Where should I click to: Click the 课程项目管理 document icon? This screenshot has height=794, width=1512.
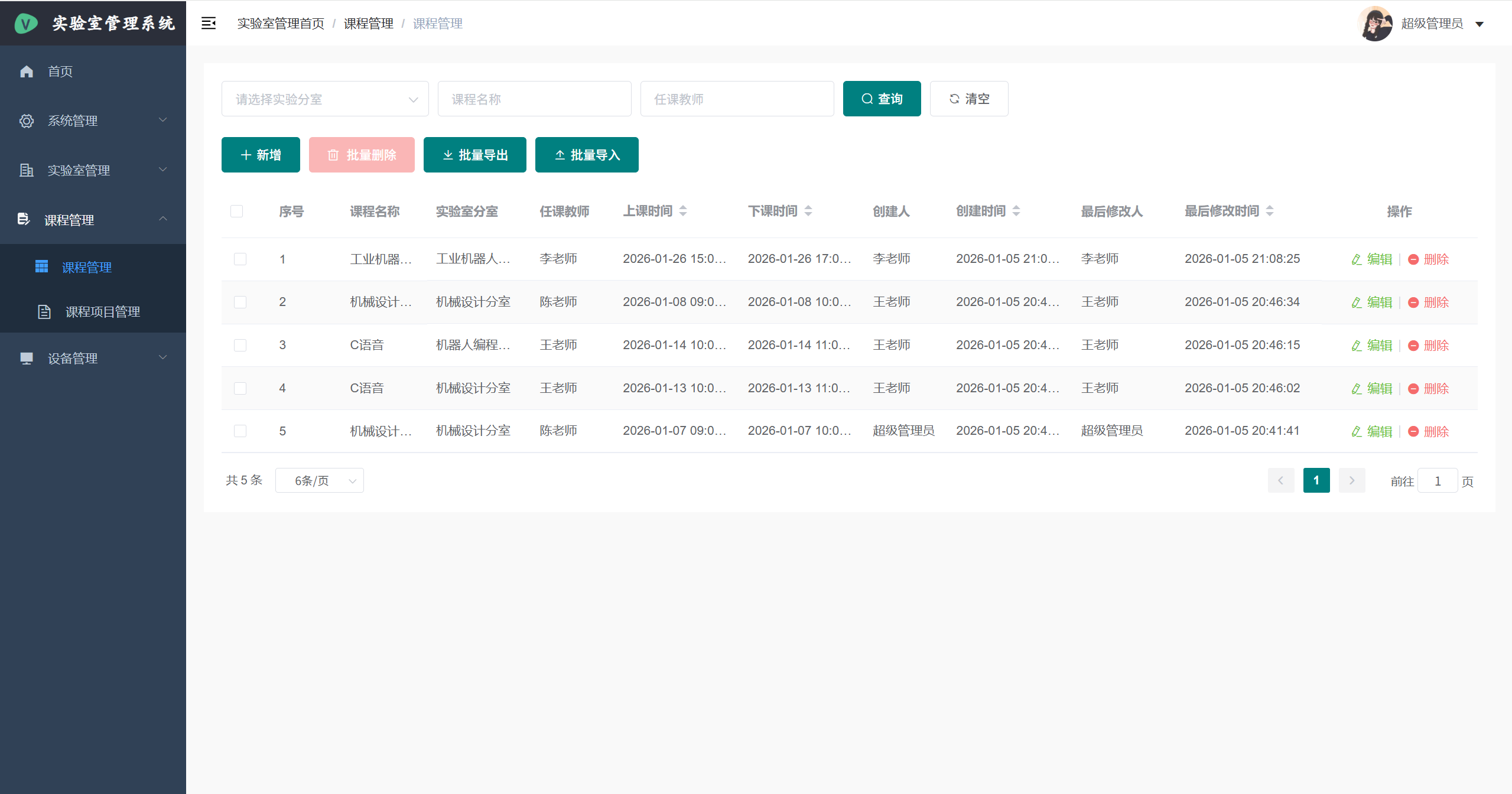[44, 312]
